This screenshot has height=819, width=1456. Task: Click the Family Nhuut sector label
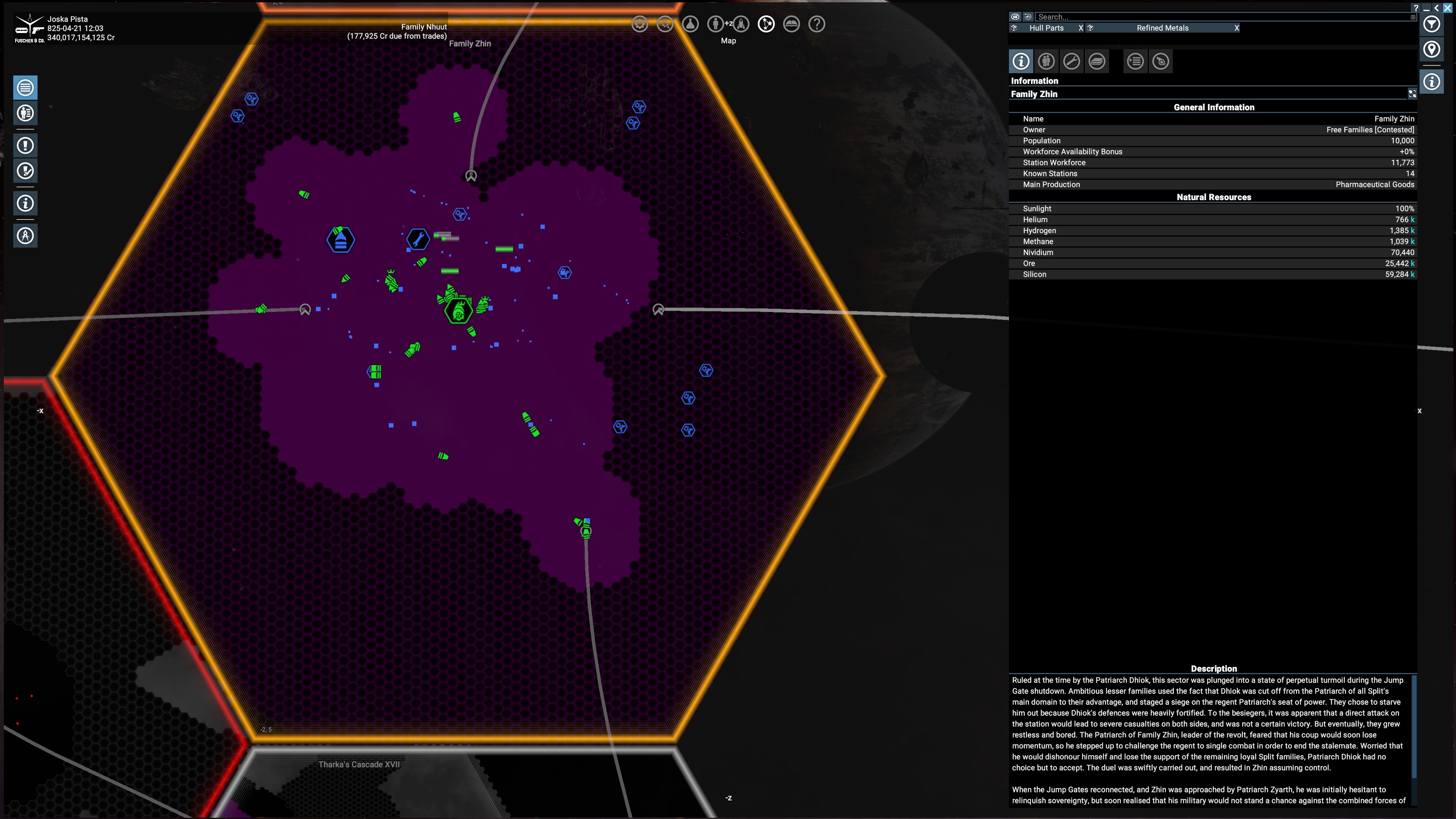[424, 27]
